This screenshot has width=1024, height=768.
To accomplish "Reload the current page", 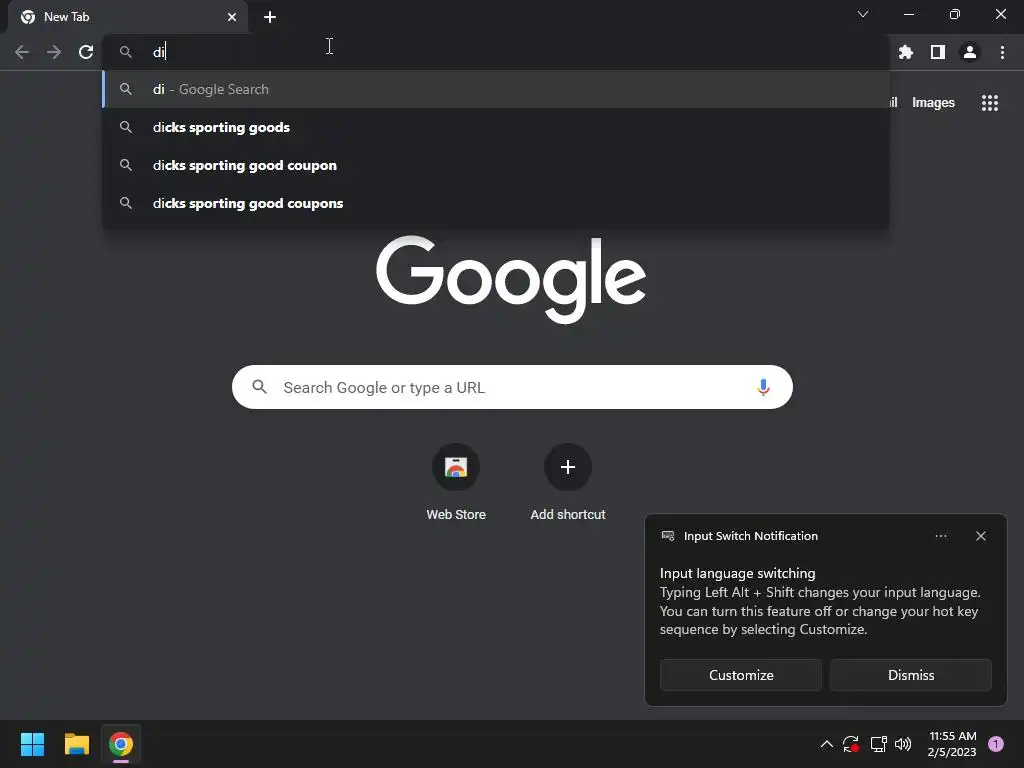I will click(86, 52).
